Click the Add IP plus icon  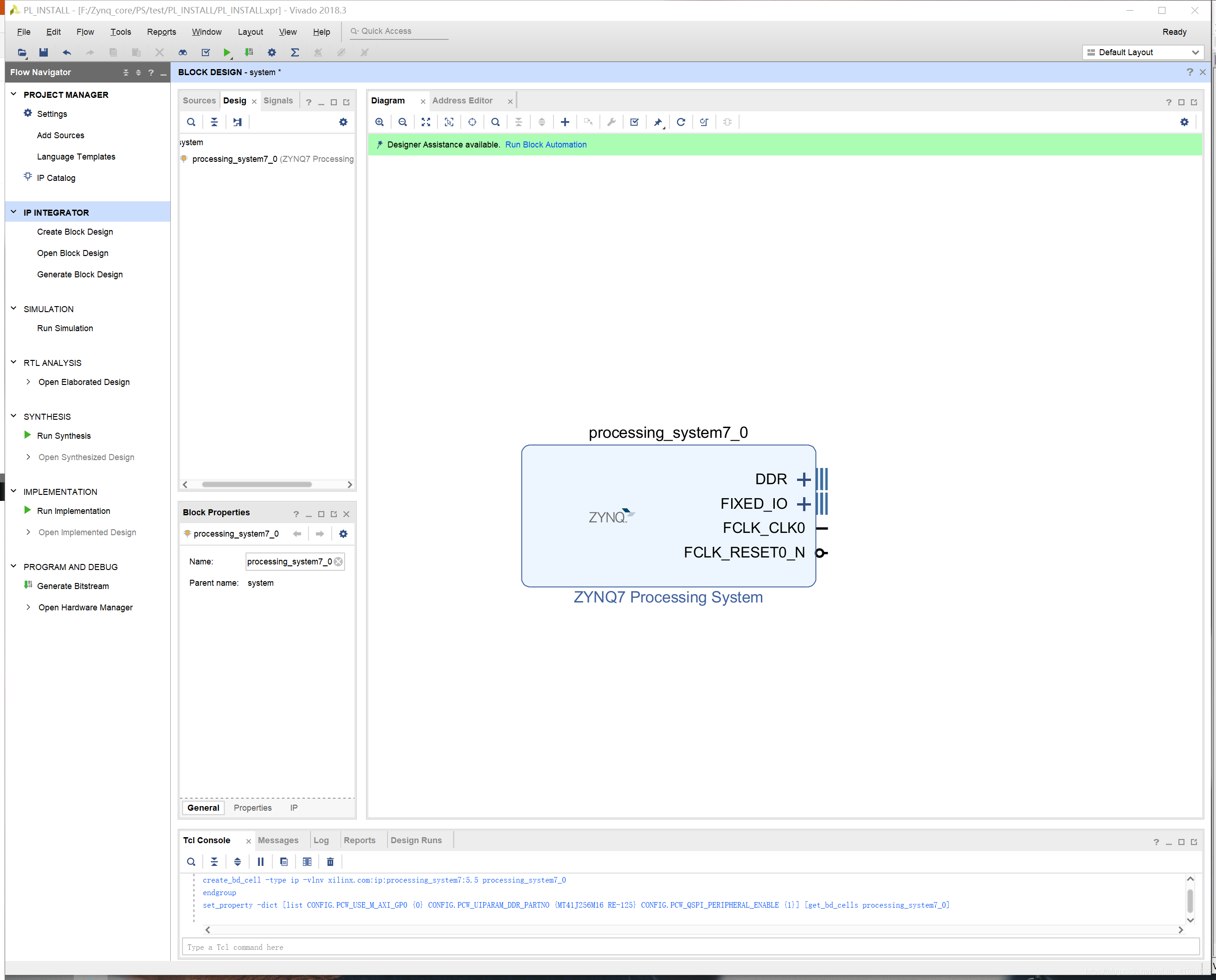point(564,122)
